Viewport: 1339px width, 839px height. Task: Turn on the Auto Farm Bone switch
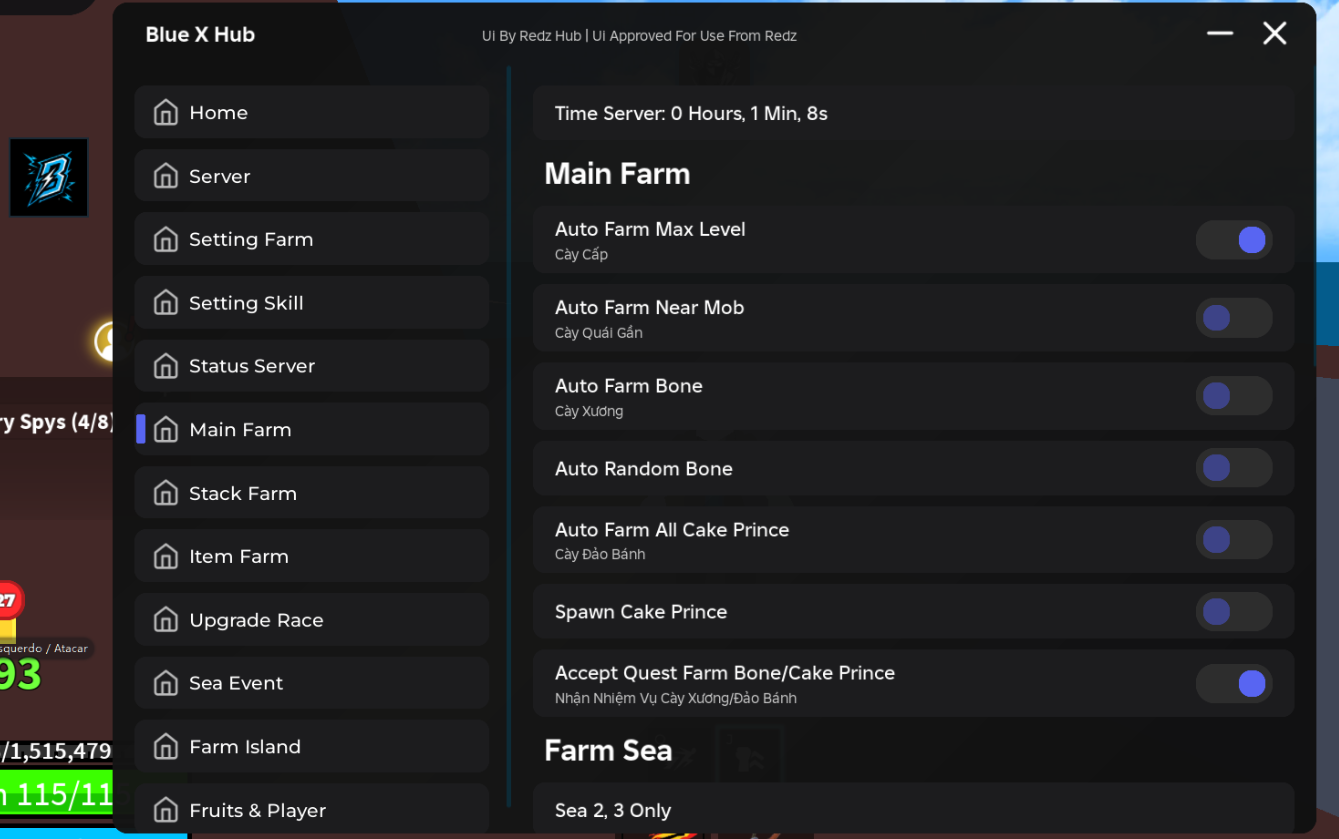point(1234,396)
